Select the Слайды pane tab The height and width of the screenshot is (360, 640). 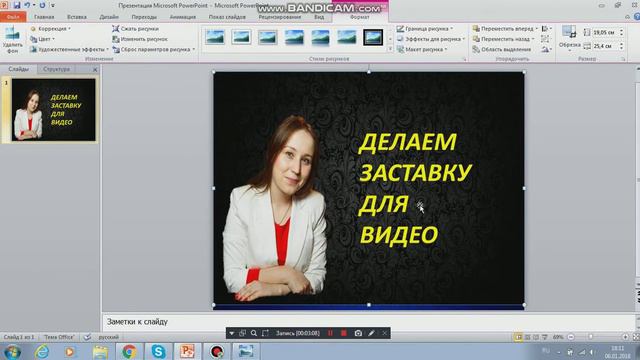(x=19, y=69)
